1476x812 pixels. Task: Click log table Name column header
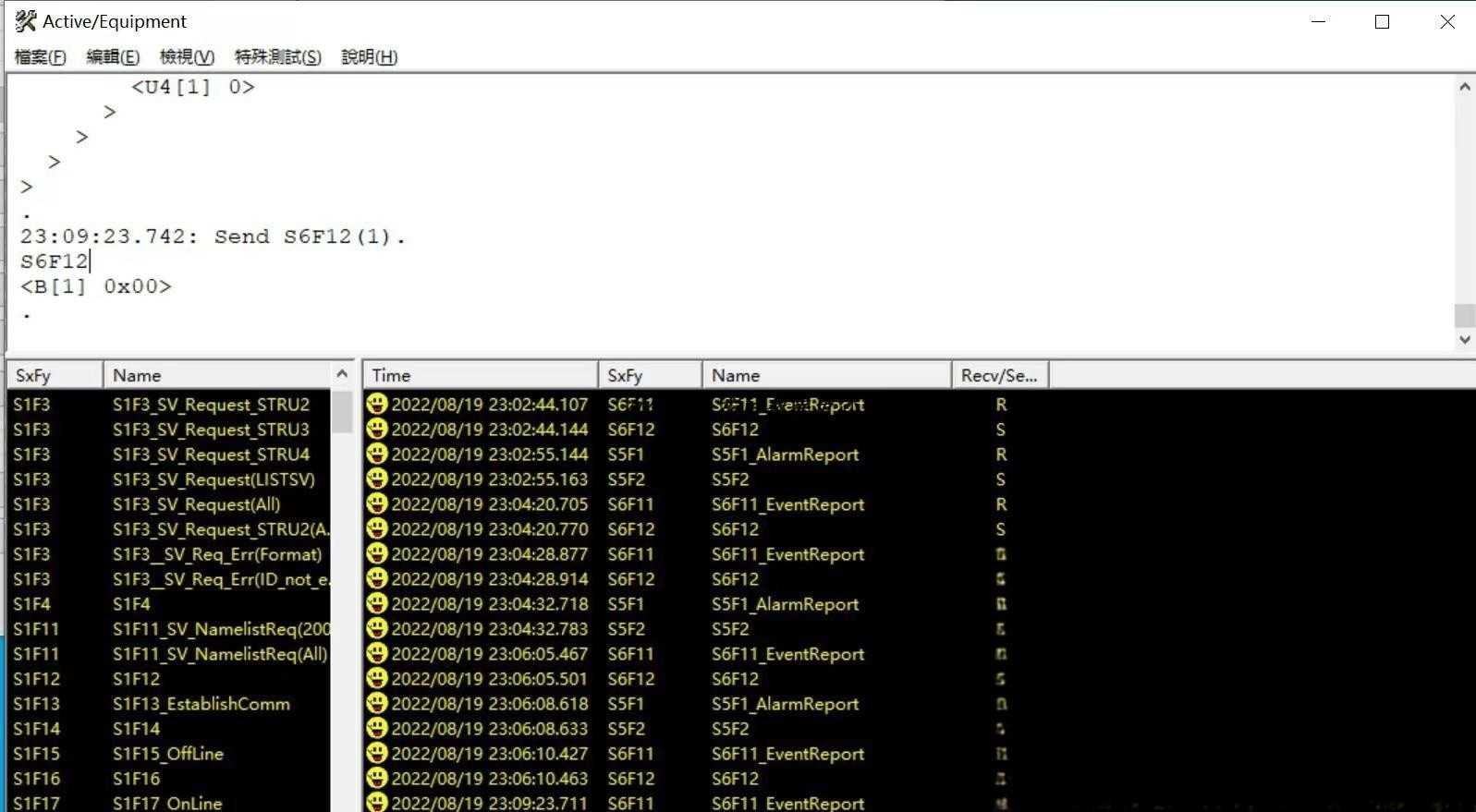(826, 375)
